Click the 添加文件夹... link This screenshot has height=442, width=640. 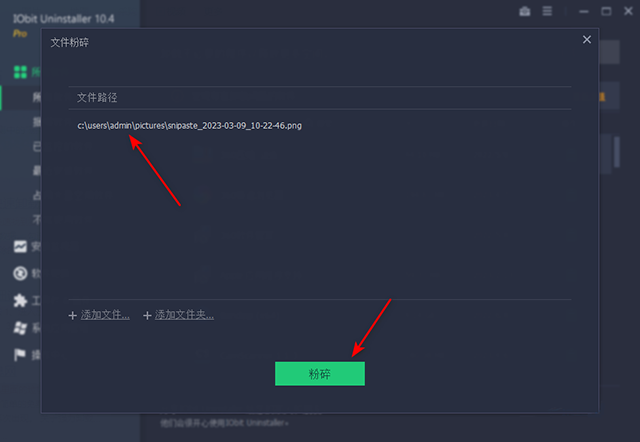(x=184, y=315)
